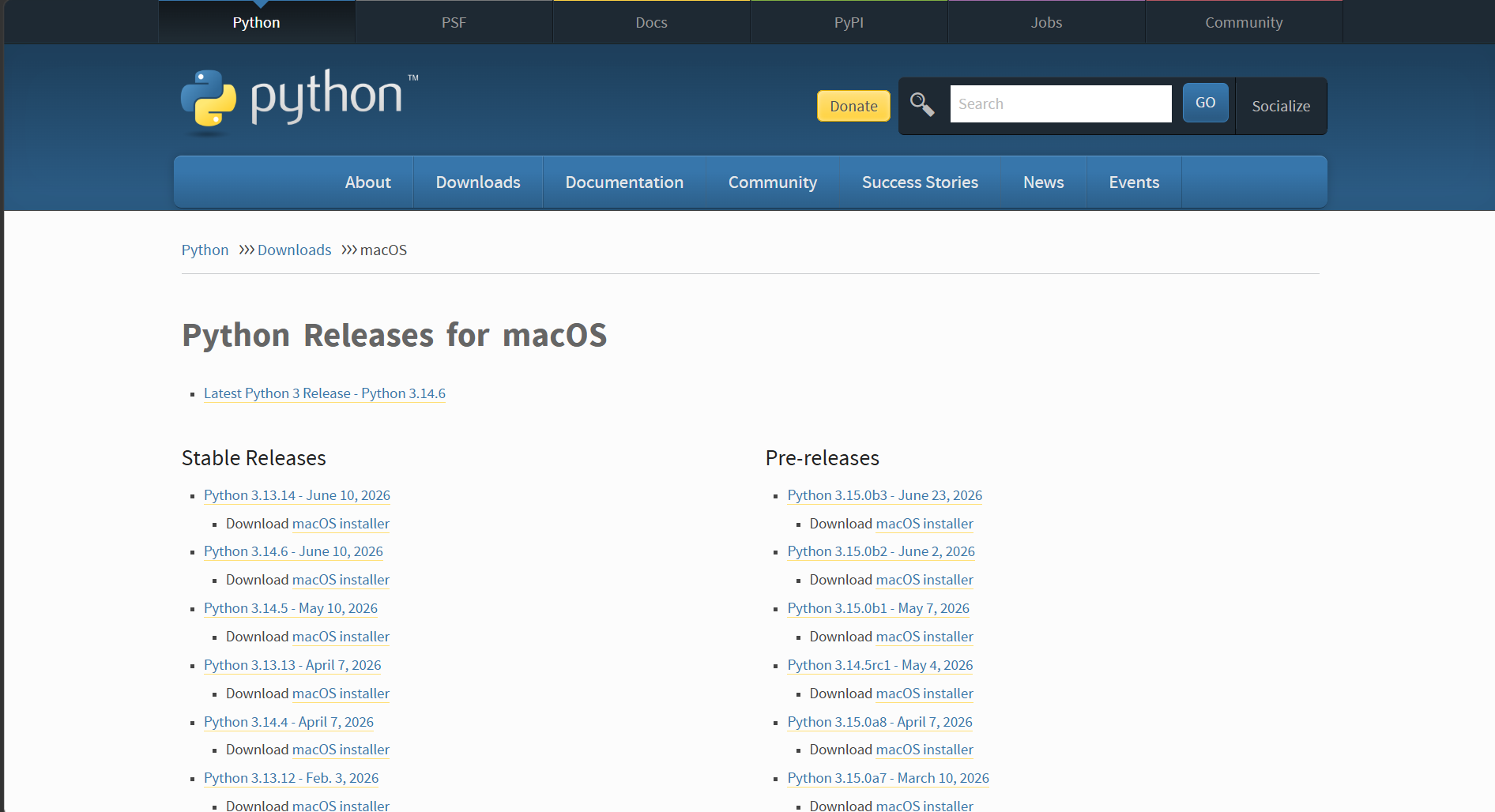The width and height of the screenshot is (1495, 812).
Task: Download macOS installer for Python 3.14.4
Action: tap(341, 750)
